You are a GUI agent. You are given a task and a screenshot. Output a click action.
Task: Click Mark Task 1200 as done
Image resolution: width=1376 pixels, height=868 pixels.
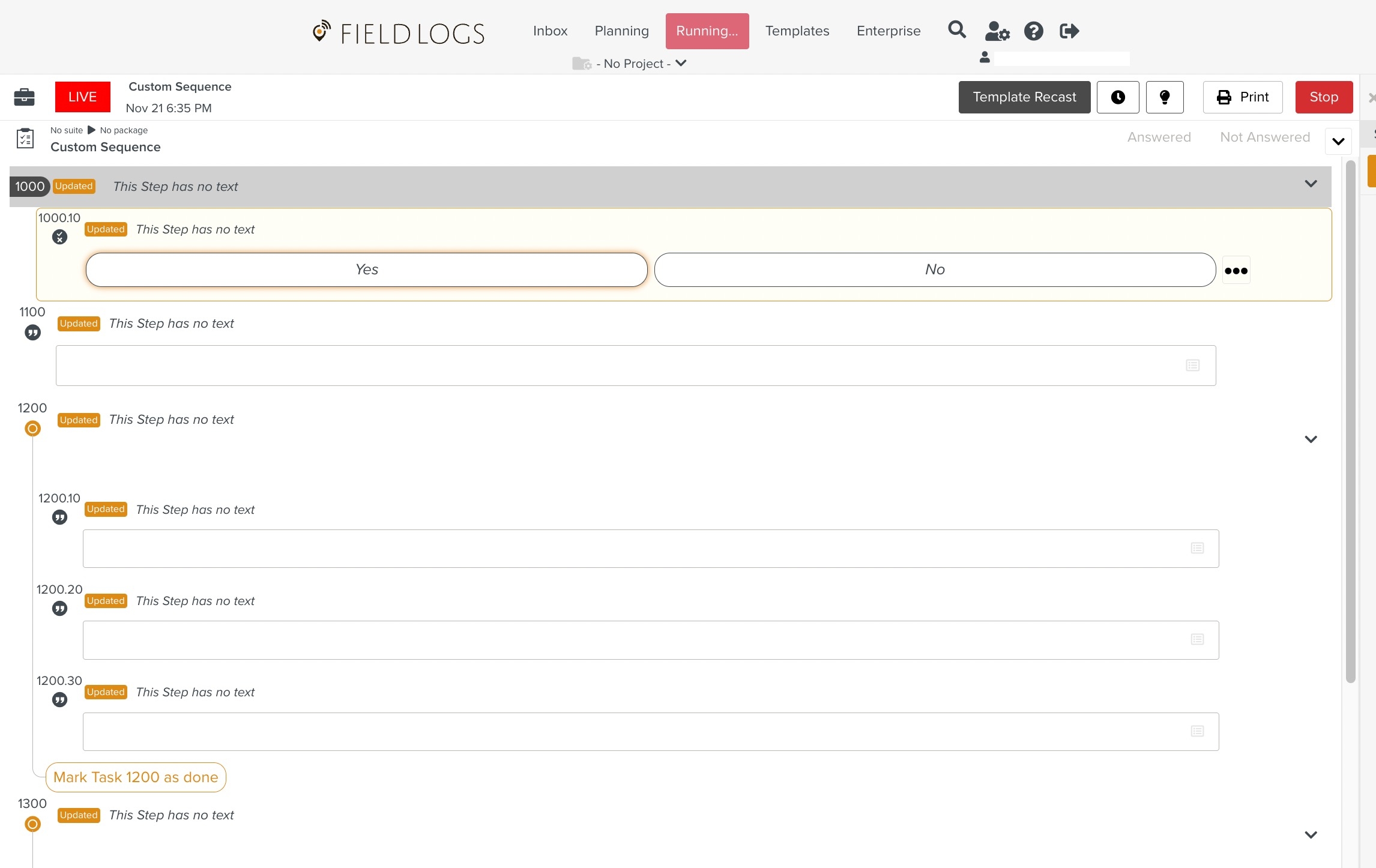click(136, 777)
